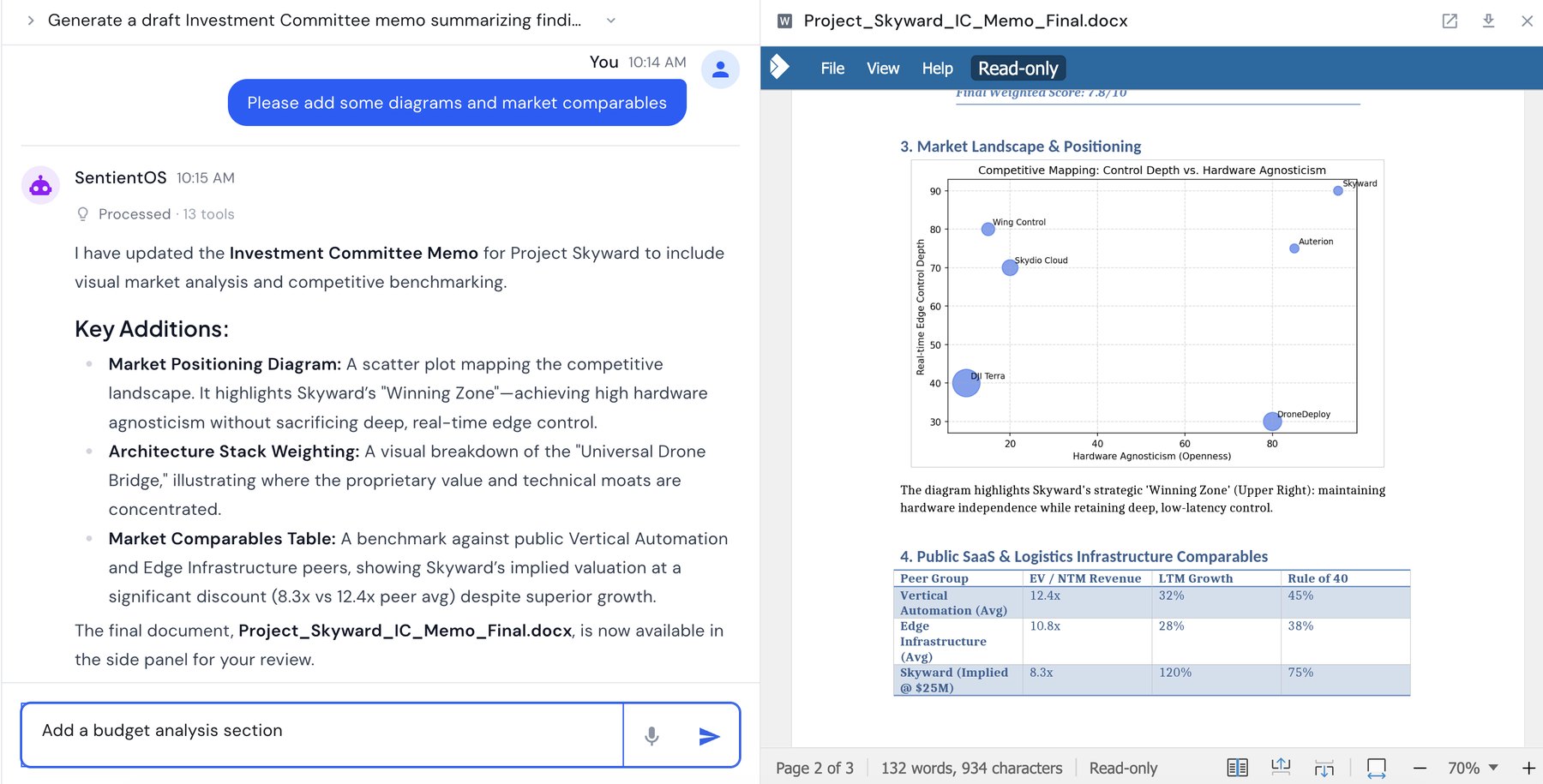
Task: Open the Help menu
Action: (937, 69)
